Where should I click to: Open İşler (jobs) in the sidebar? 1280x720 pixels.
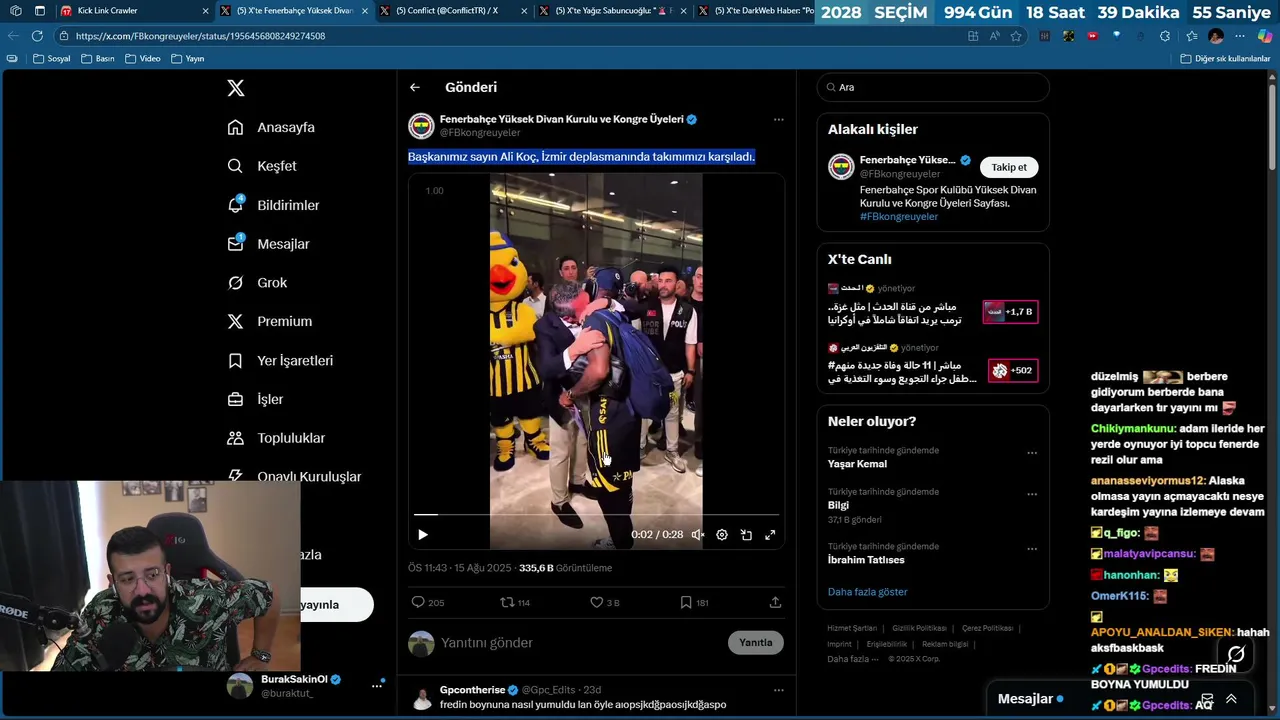[256, 399]
